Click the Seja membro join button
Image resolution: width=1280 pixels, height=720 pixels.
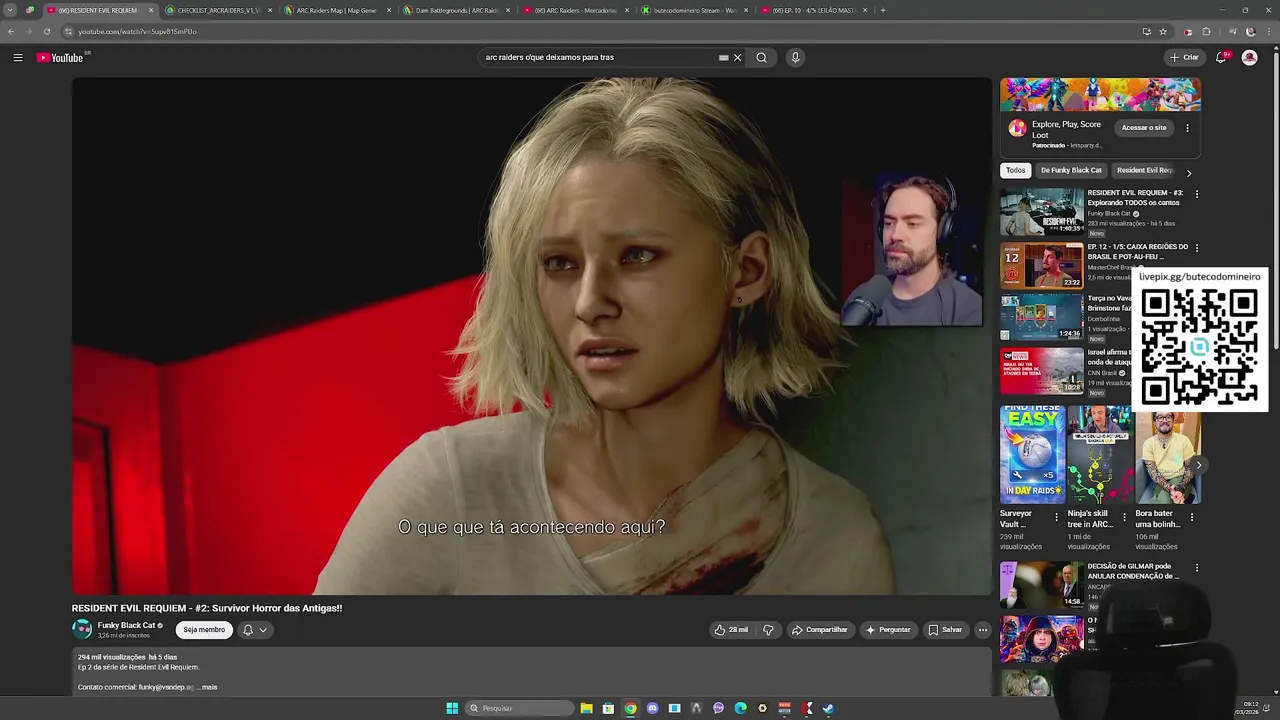(x=204, y=630)
